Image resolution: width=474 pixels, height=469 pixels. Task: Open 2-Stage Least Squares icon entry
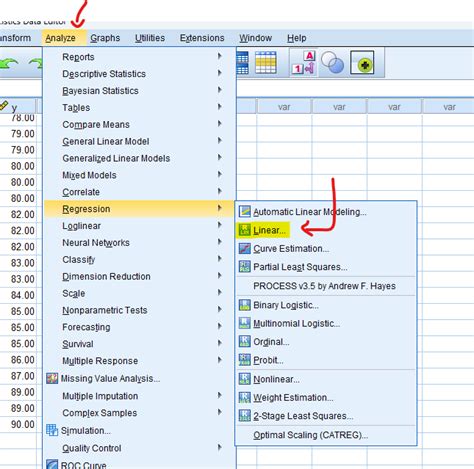[245, 416]
